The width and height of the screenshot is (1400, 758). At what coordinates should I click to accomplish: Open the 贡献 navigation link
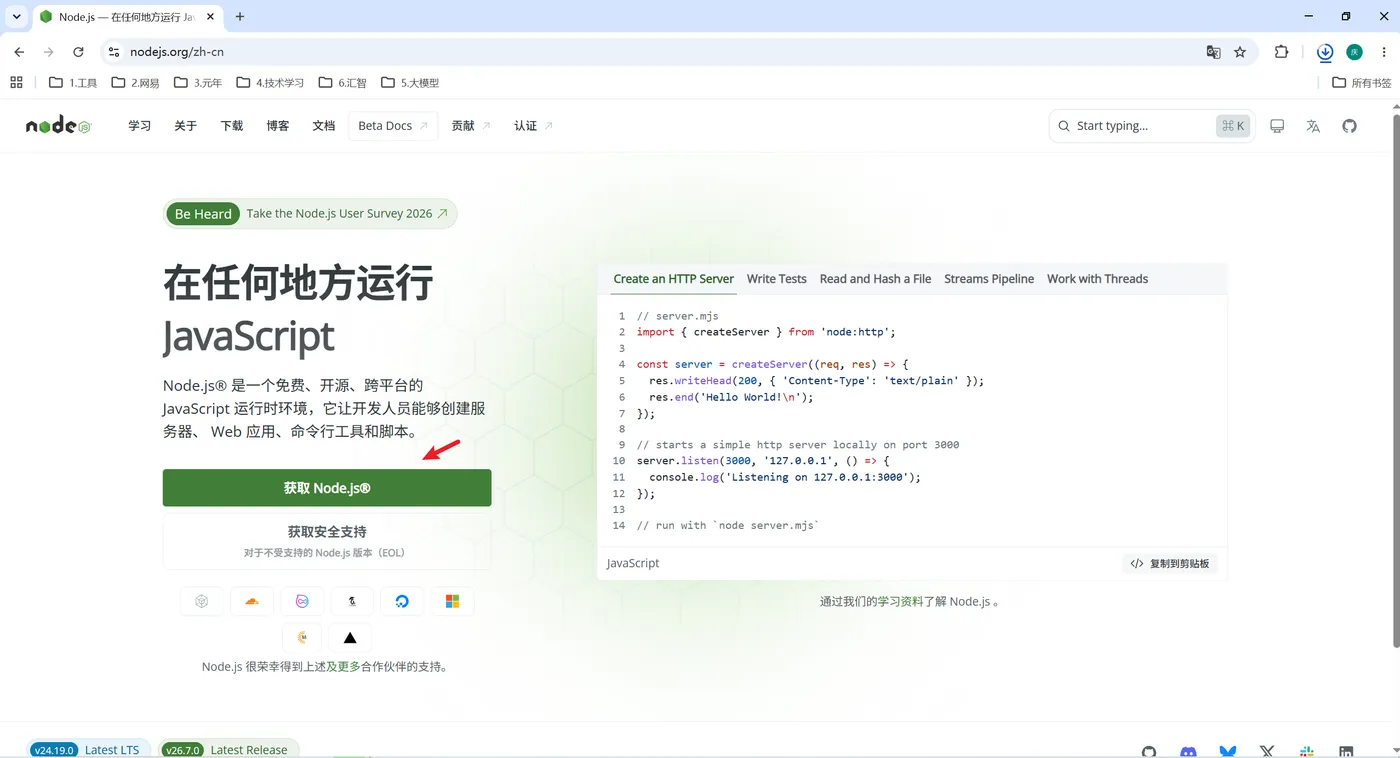point(471,126)
